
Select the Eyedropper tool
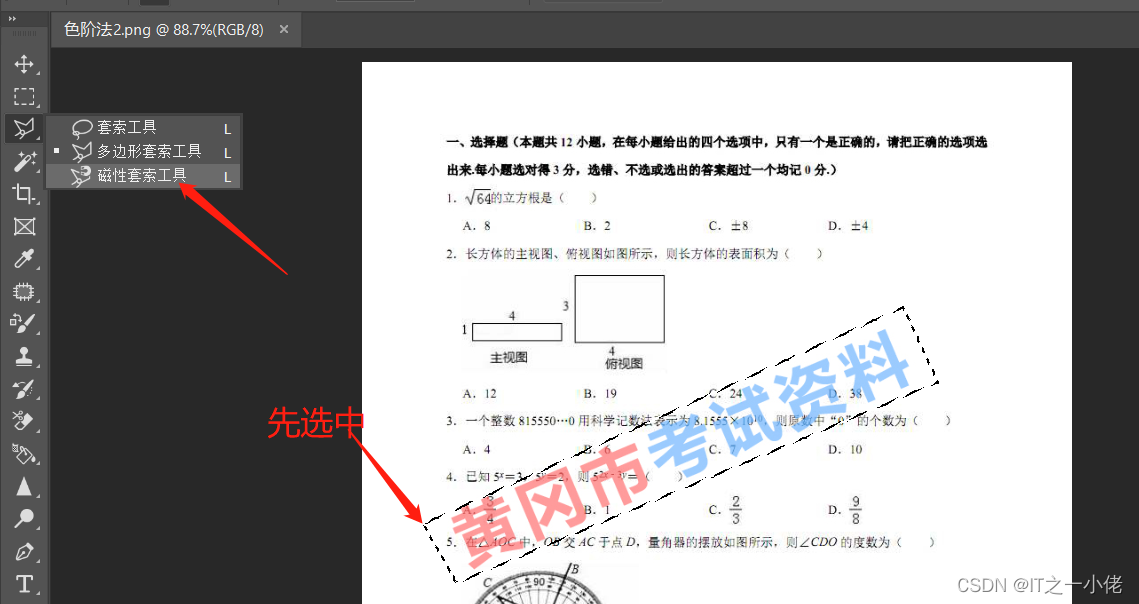point(24,259)
